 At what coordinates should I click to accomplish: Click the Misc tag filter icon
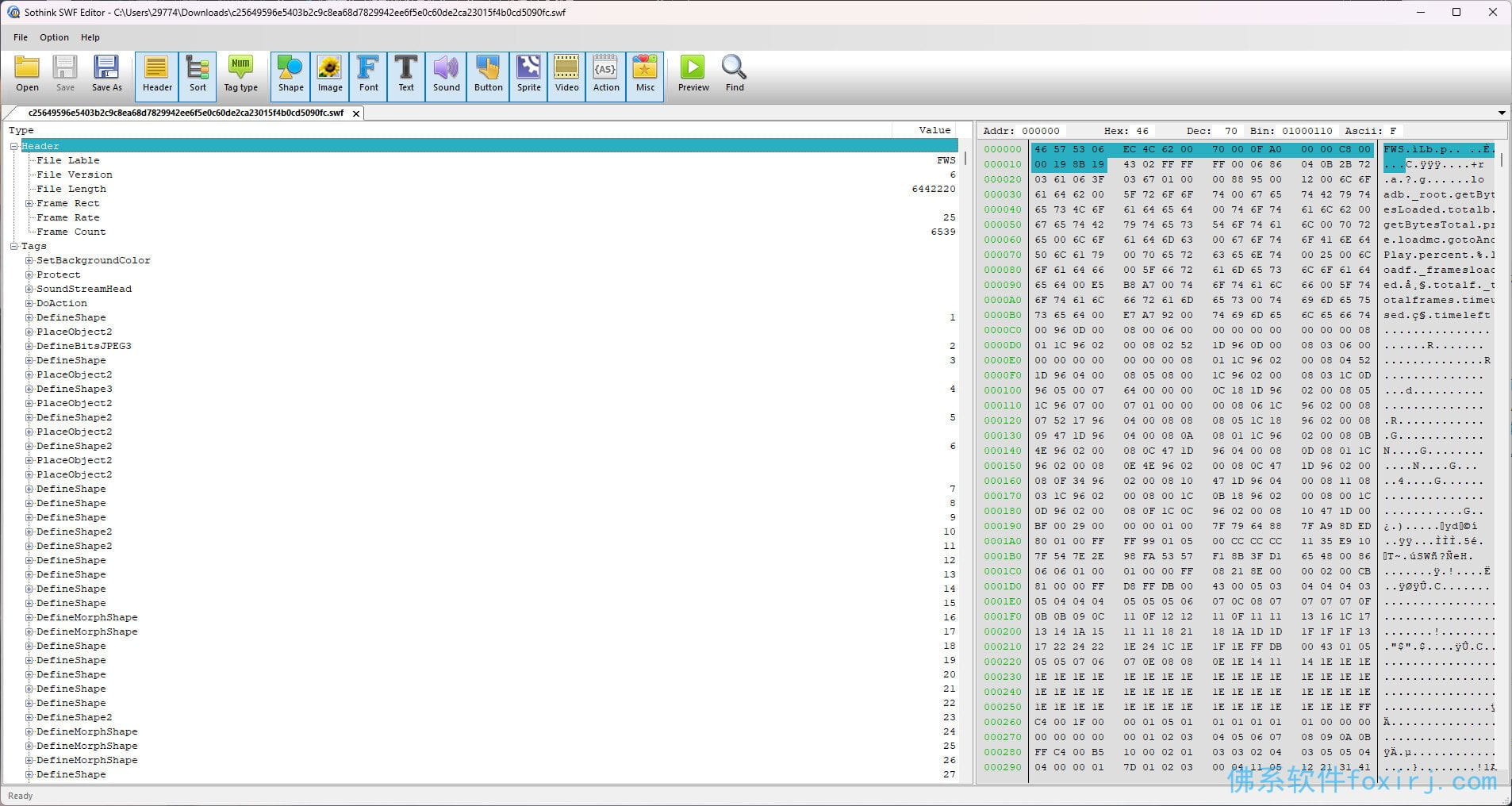[645, 76]
